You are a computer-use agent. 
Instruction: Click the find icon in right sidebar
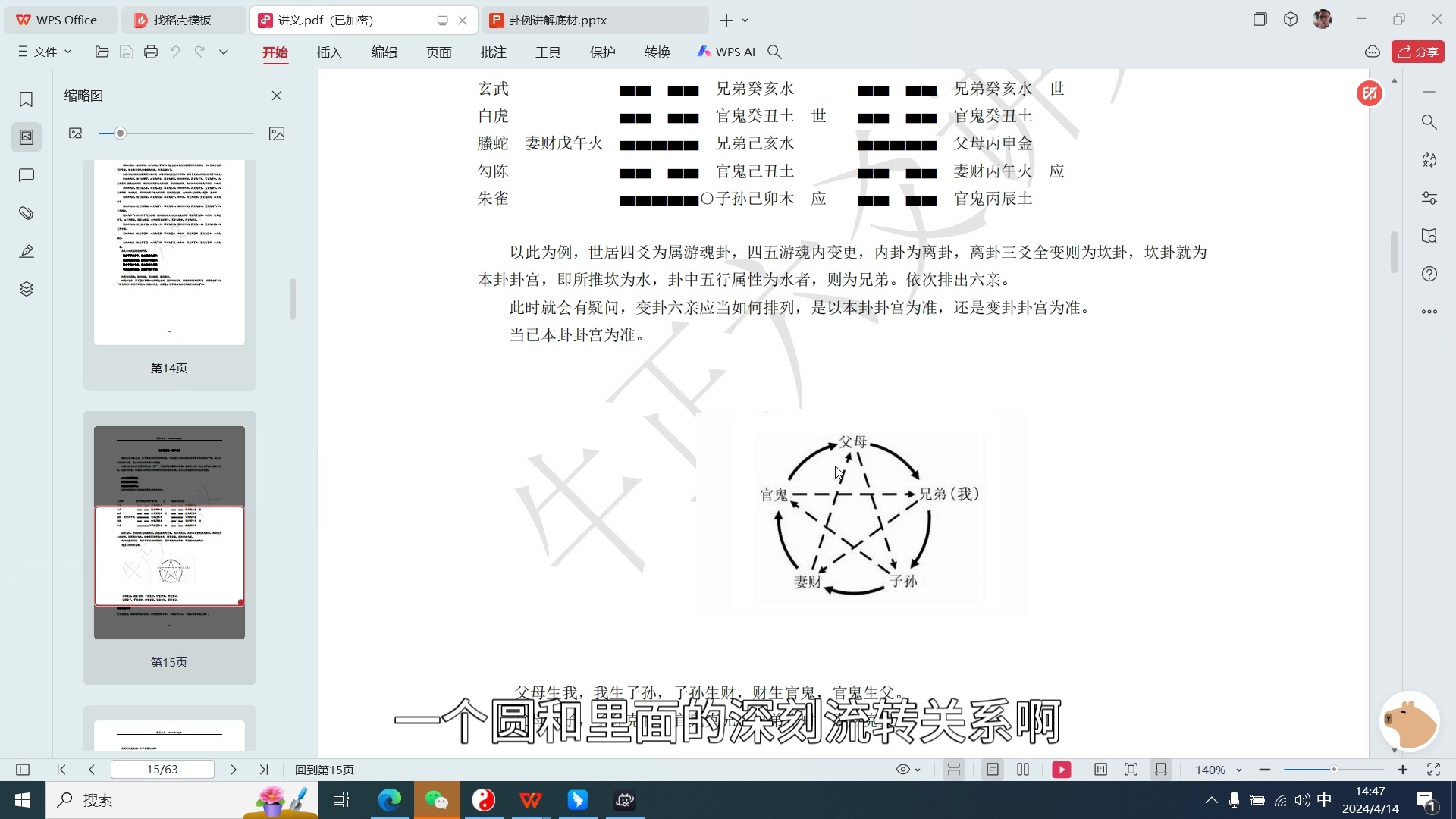click(x=1429, y=122)
